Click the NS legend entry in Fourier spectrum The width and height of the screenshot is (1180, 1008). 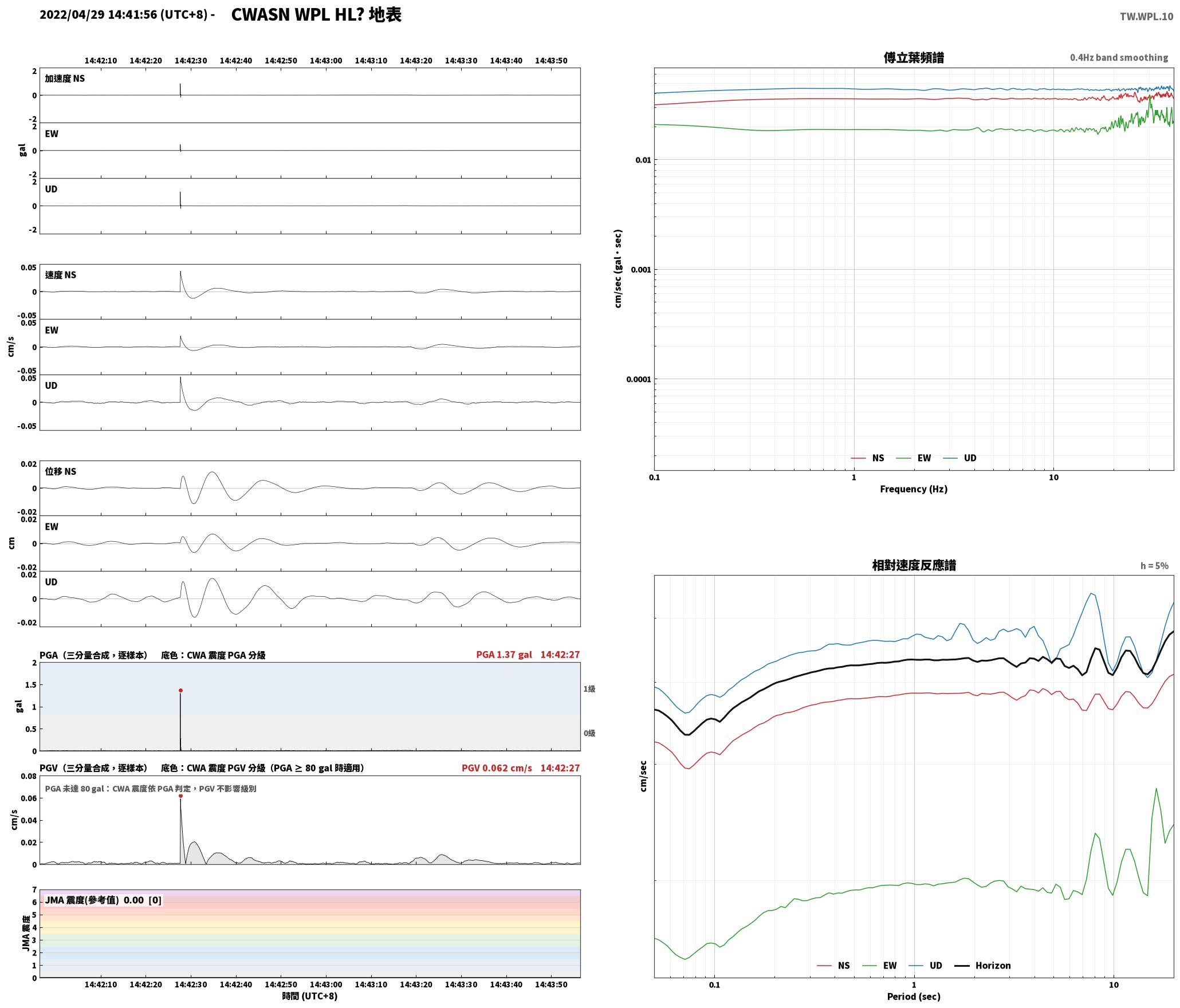(x=867, y=458)
